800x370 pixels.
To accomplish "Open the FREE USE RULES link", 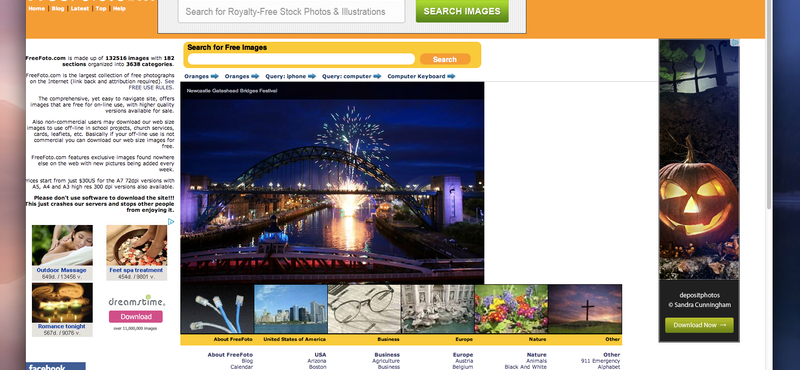I will pyautogui.click(x=151, y=87).
